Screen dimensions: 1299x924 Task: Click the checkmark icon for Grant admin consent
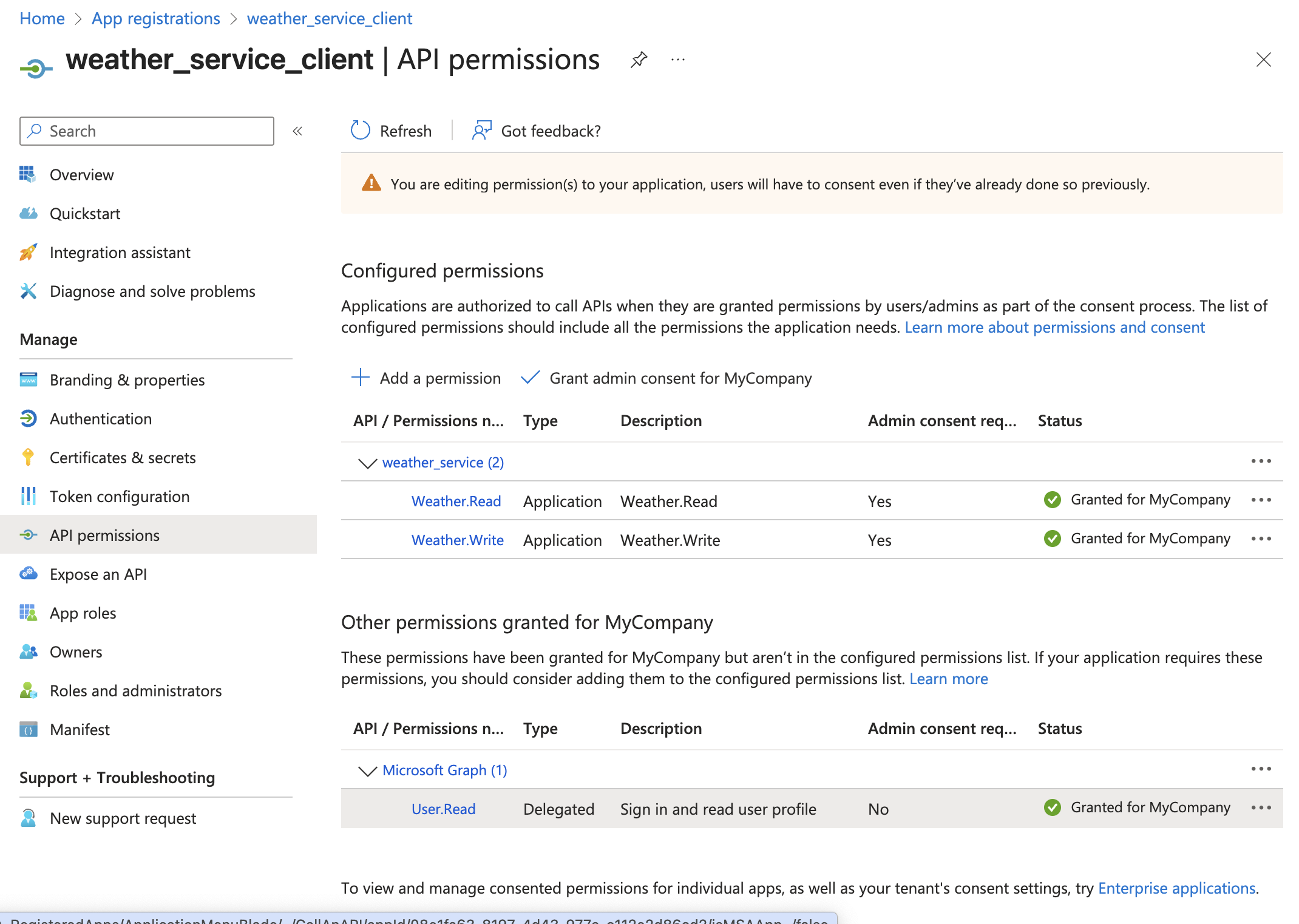click(530, 377)
